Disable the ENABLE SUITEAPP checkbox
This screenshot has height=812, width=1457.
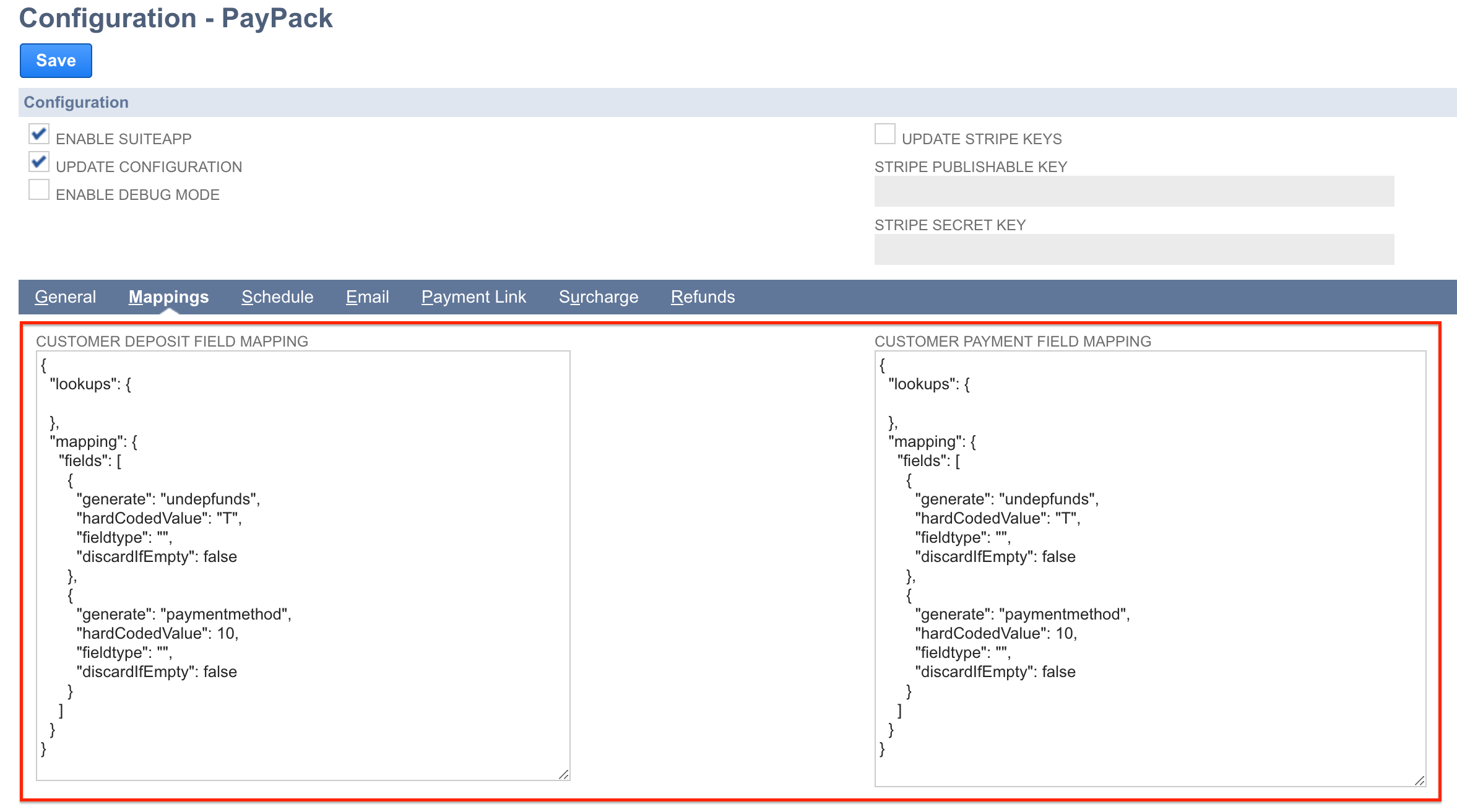tap(38, 134)
